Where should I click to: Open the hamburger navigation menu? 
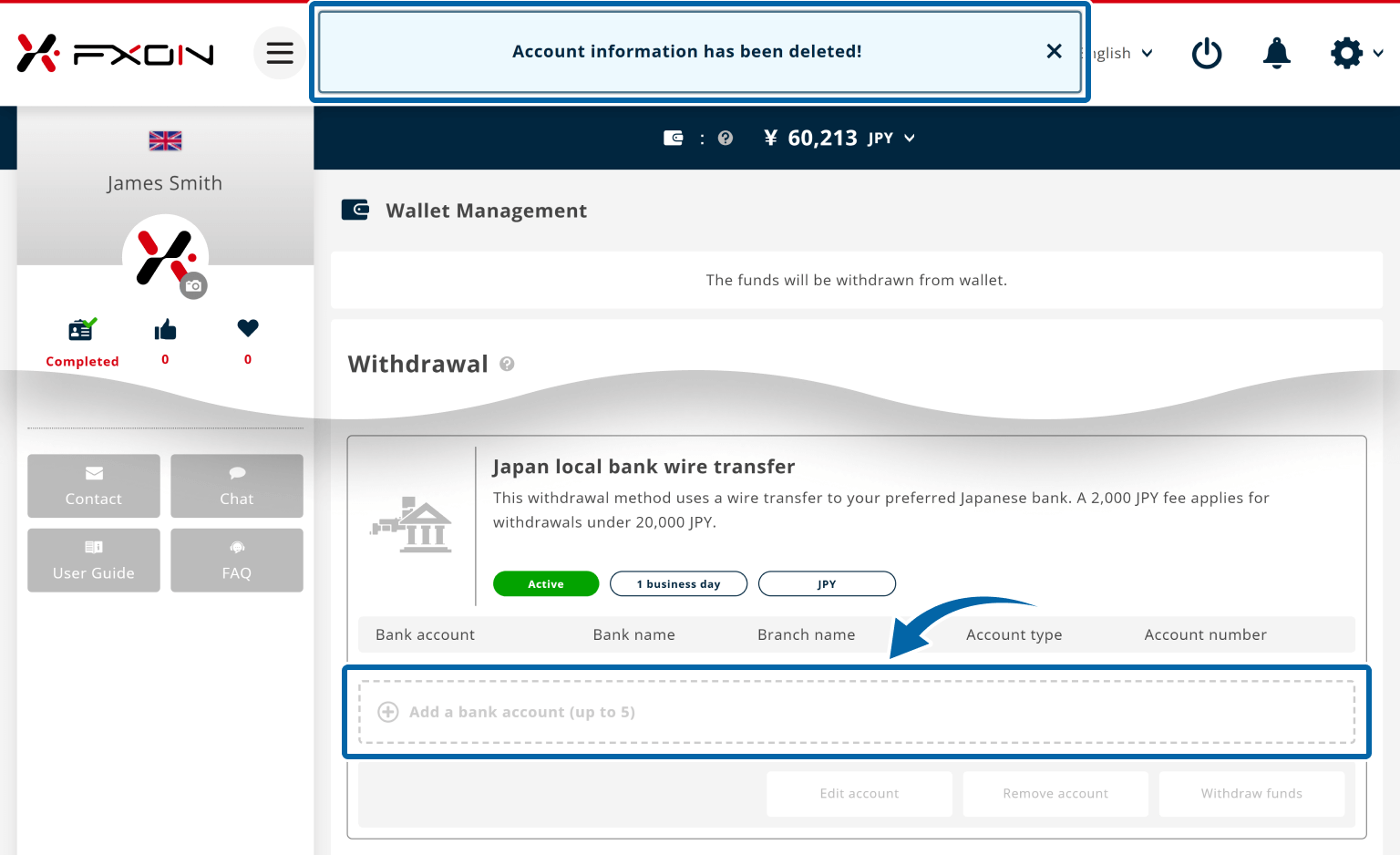pyautogui.click(x=280, y=53)
